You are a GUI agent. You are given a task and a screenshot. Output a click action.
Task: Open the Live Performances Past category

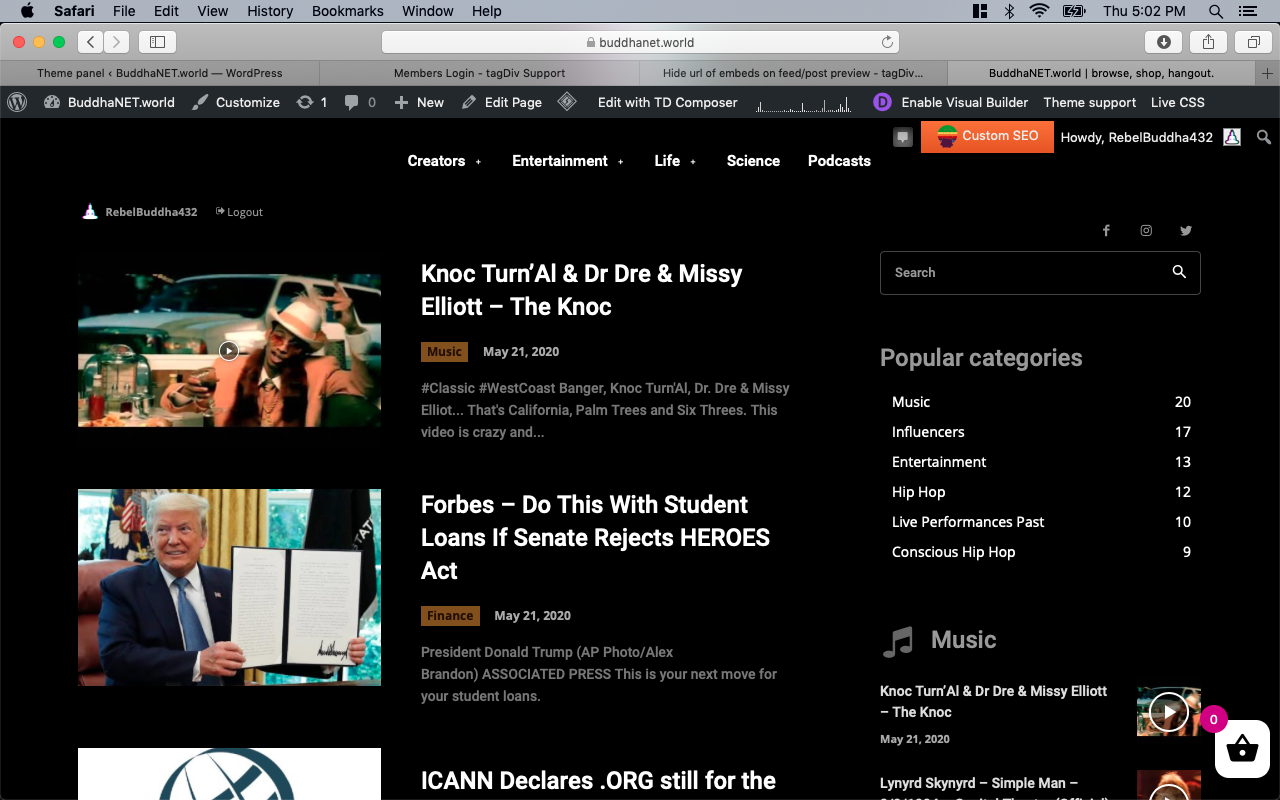[x=968, y=522]
